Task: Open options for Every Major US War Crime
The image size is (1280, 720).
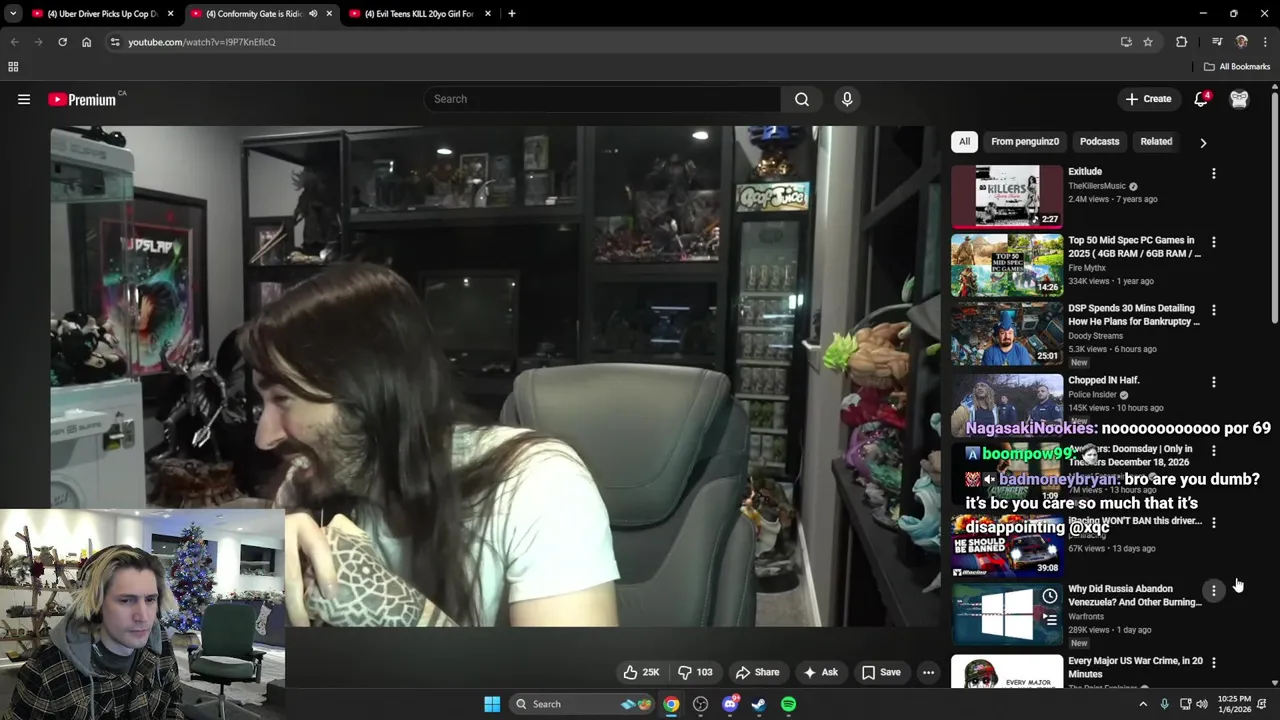Action: [1213, 662]
